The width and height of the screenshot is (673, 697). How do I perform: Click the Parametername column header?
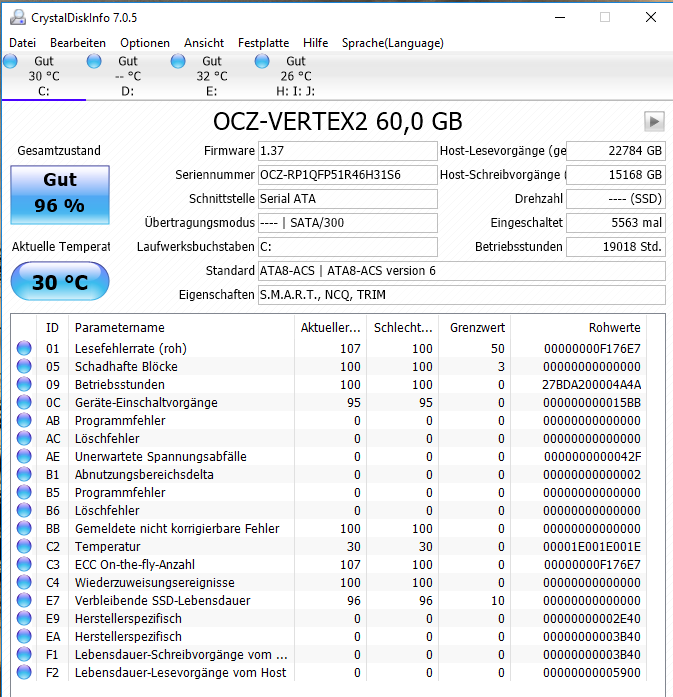[181, 328]
